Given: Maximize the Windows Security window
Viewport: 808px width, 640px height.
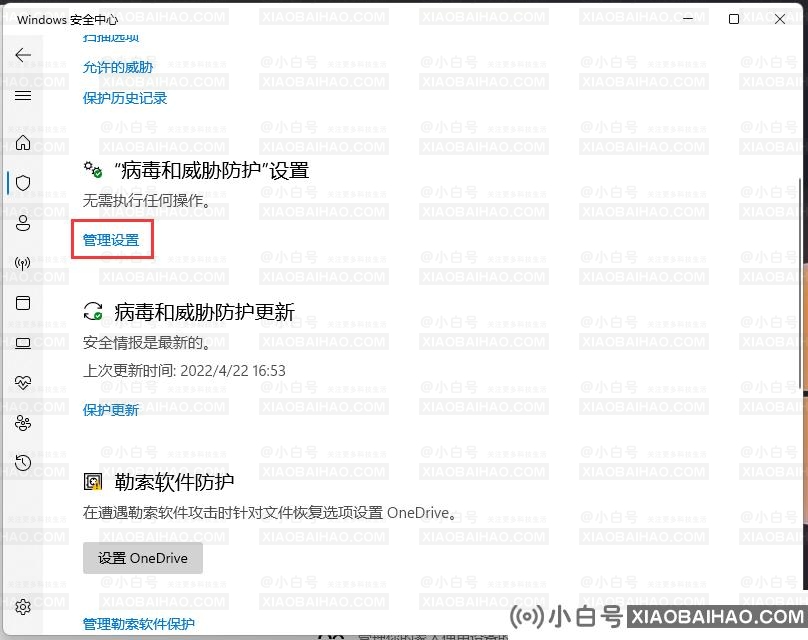Looking at the screenshot, I should pos(734,19).
